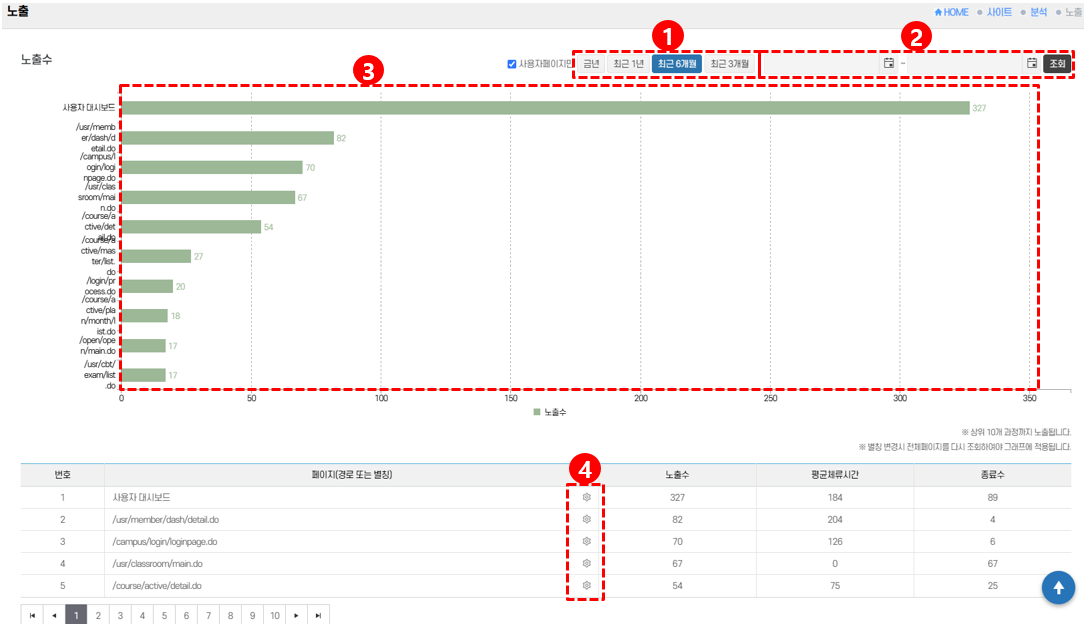
Task: Click the gear icon for /course/active/detail.do
Action: (x=587, y=585)
